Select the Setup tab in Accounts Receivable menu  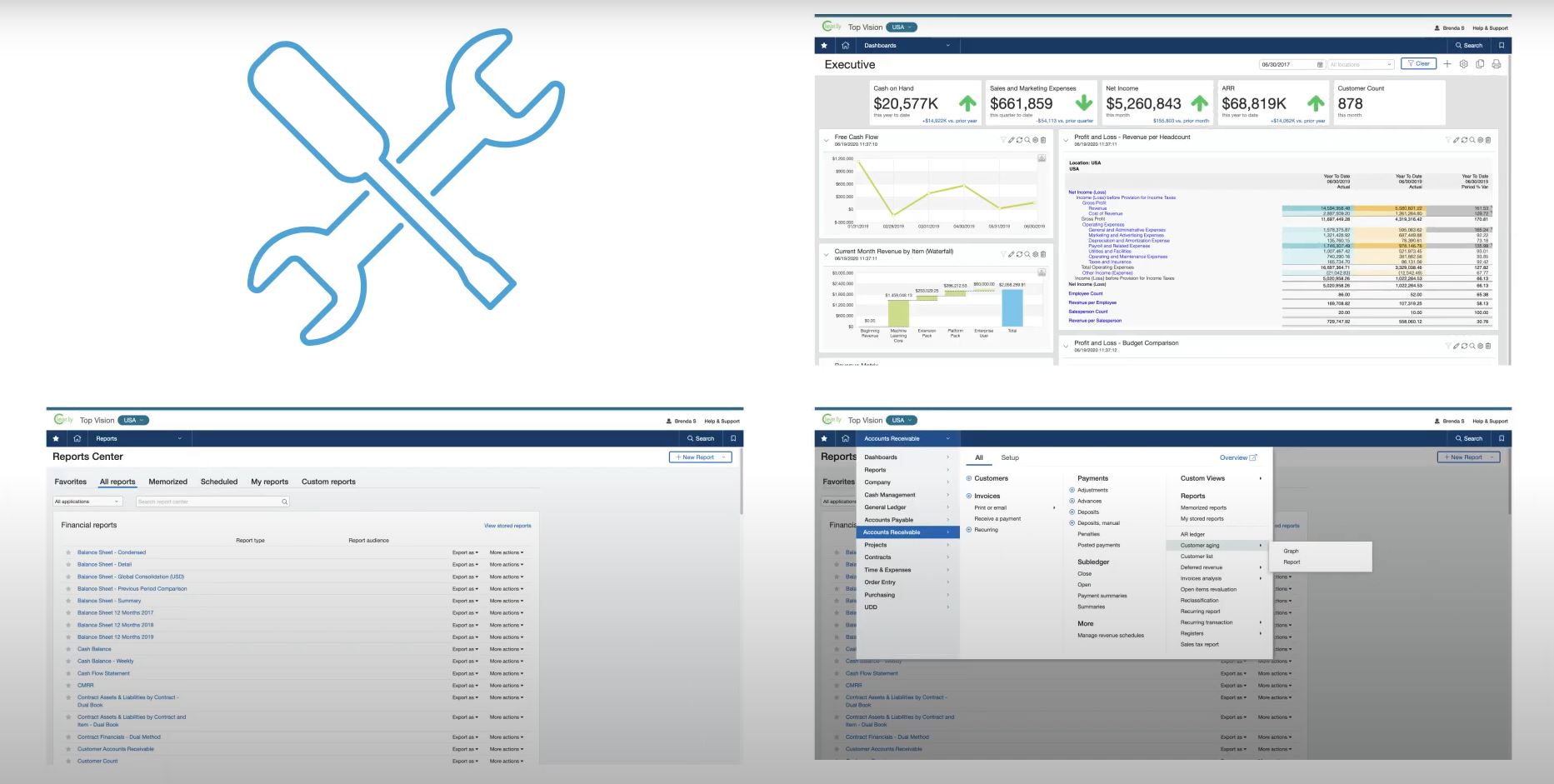tap(1010, 457)
